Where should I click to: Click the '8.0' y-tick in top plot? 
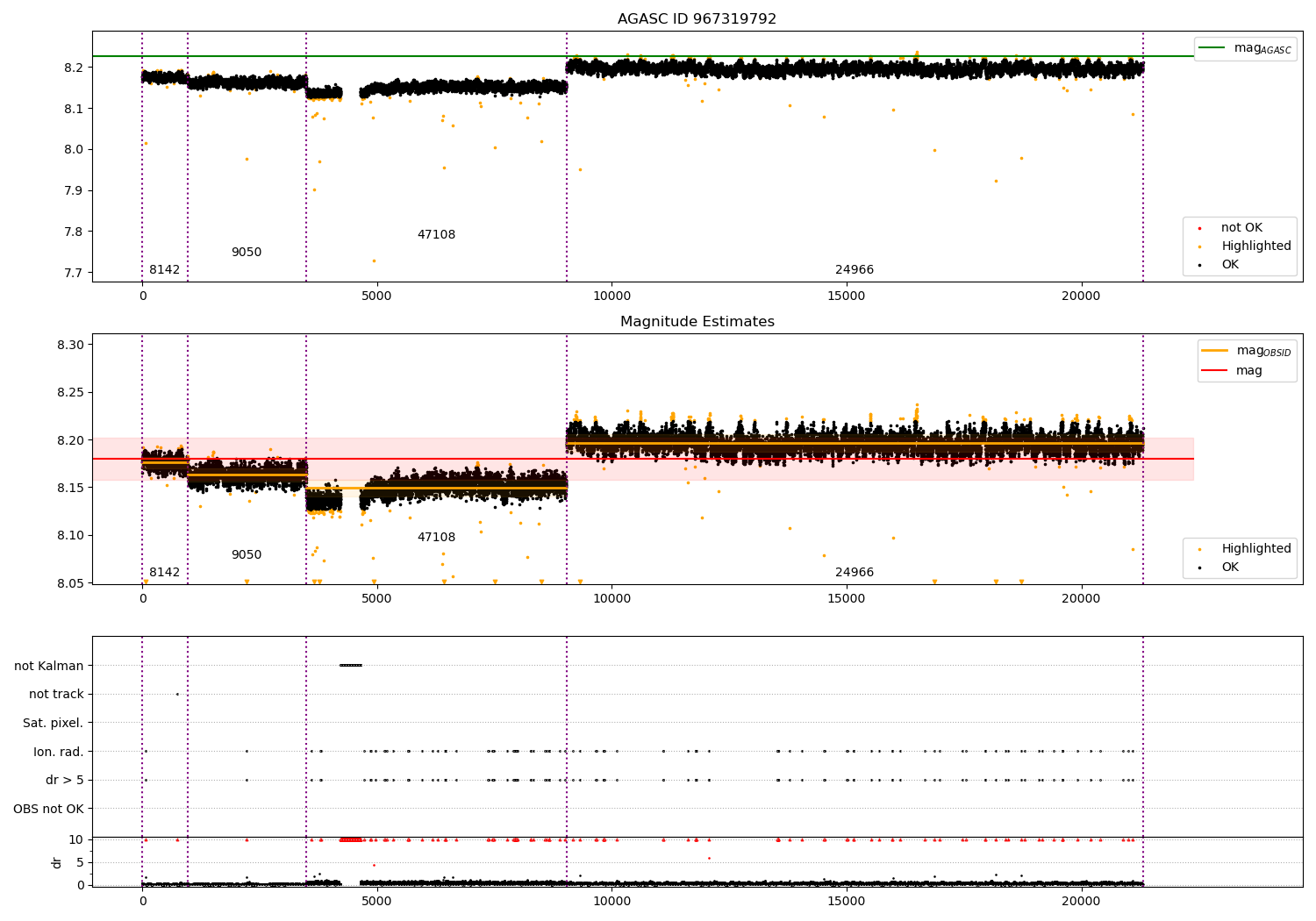click(x=73, y=150)
